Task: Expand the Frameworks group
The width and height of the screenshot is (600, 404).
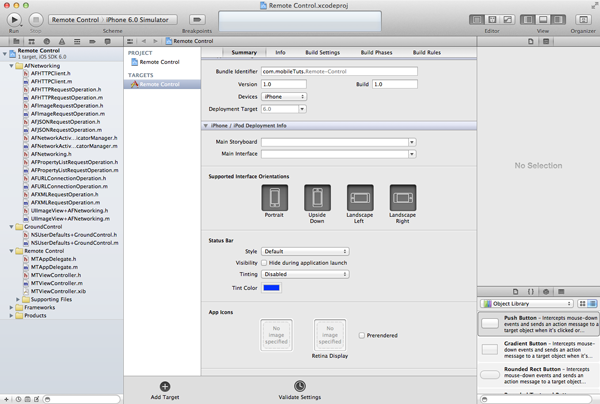Action: pos(11,307)
